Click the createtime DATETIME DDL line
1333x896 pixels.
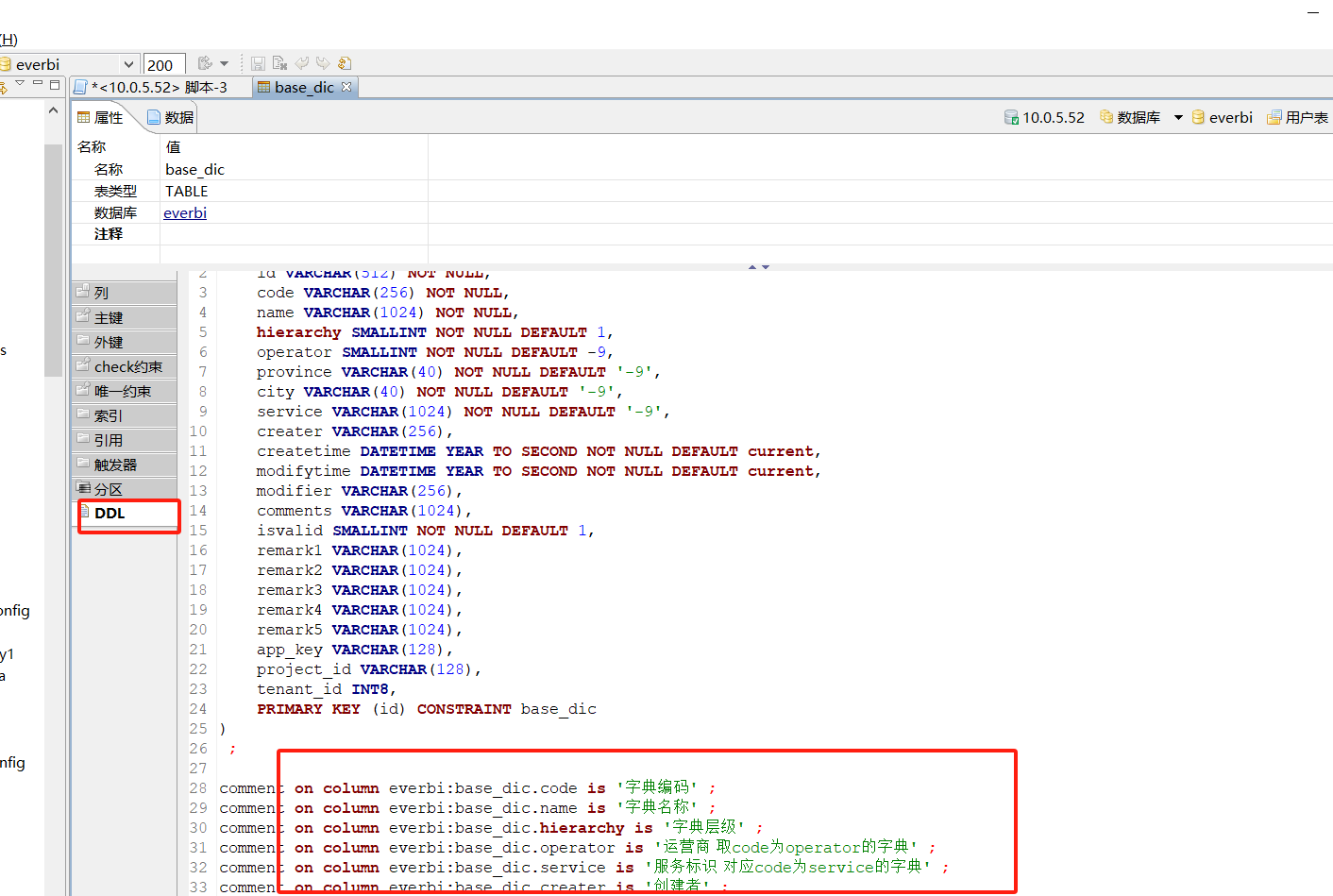point(538,451)
